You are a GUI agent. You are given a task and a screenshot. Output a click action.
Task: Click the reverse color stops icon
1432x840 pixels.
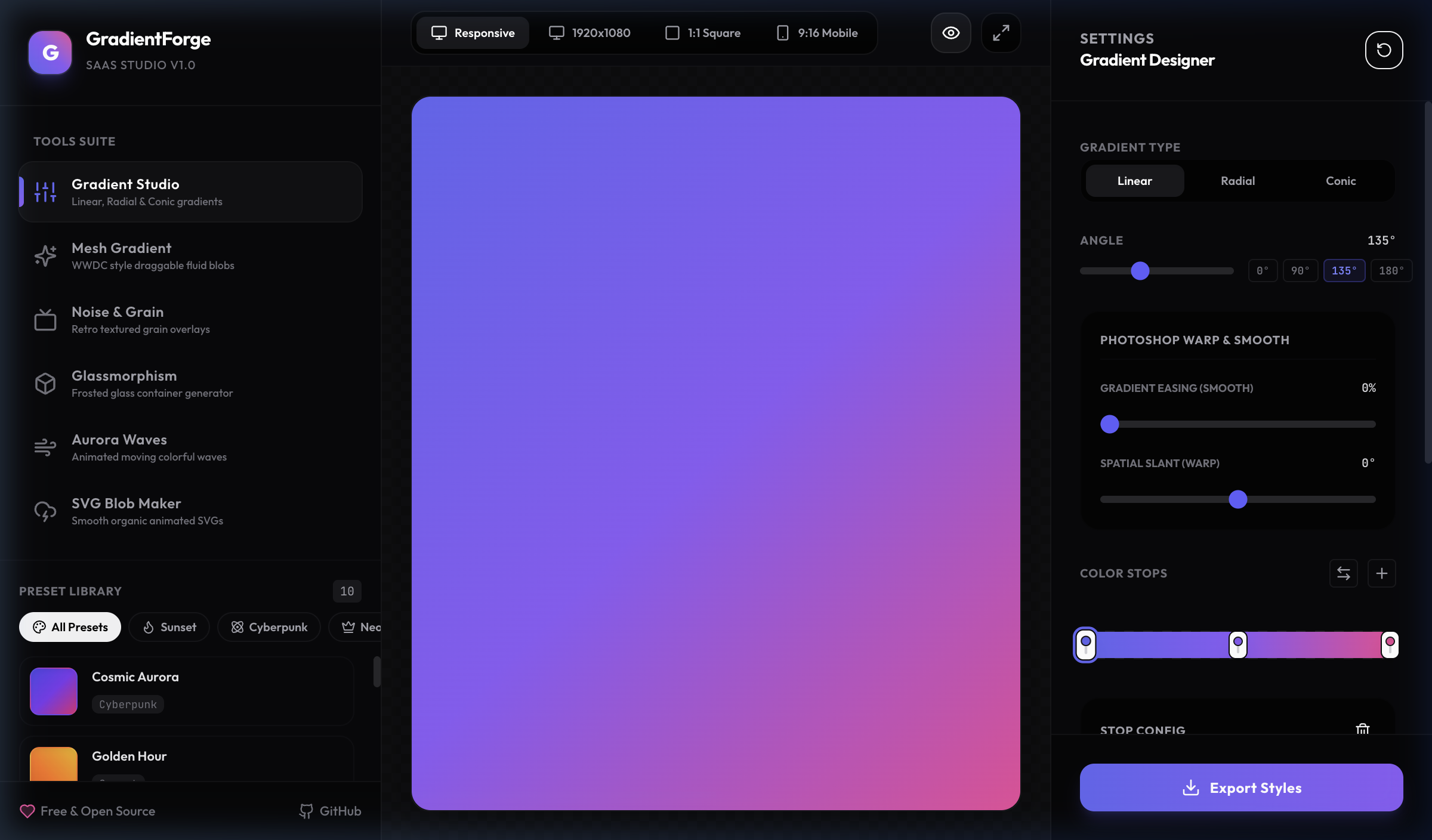(1343, 573)
